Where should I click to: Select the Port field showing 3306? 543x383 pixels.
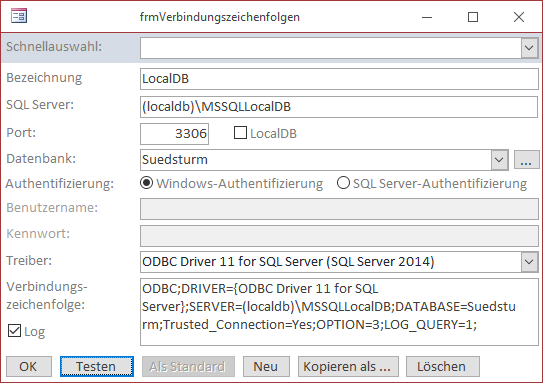tap(174, 134)
